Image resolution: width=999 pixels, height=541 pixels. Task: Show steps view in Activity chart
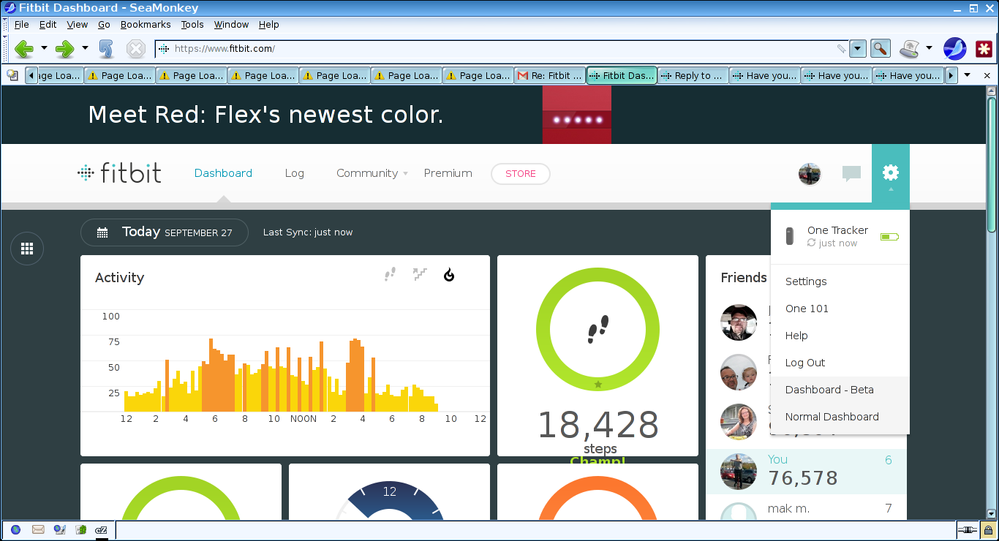[390, 275]
